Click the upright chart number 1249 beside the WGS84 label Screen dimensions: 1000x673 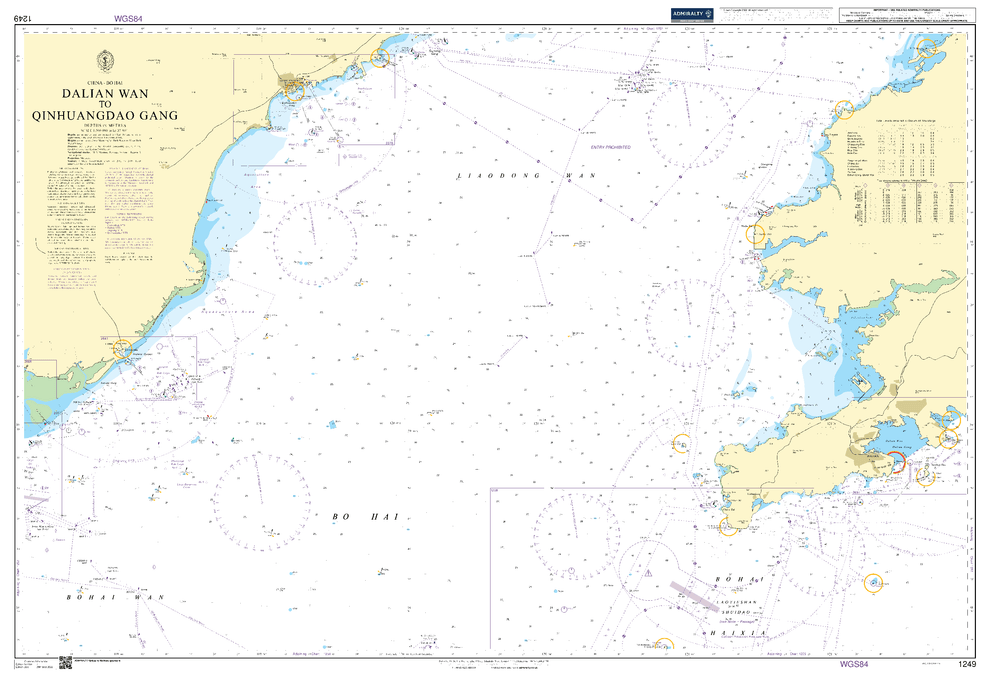[967, 664]
